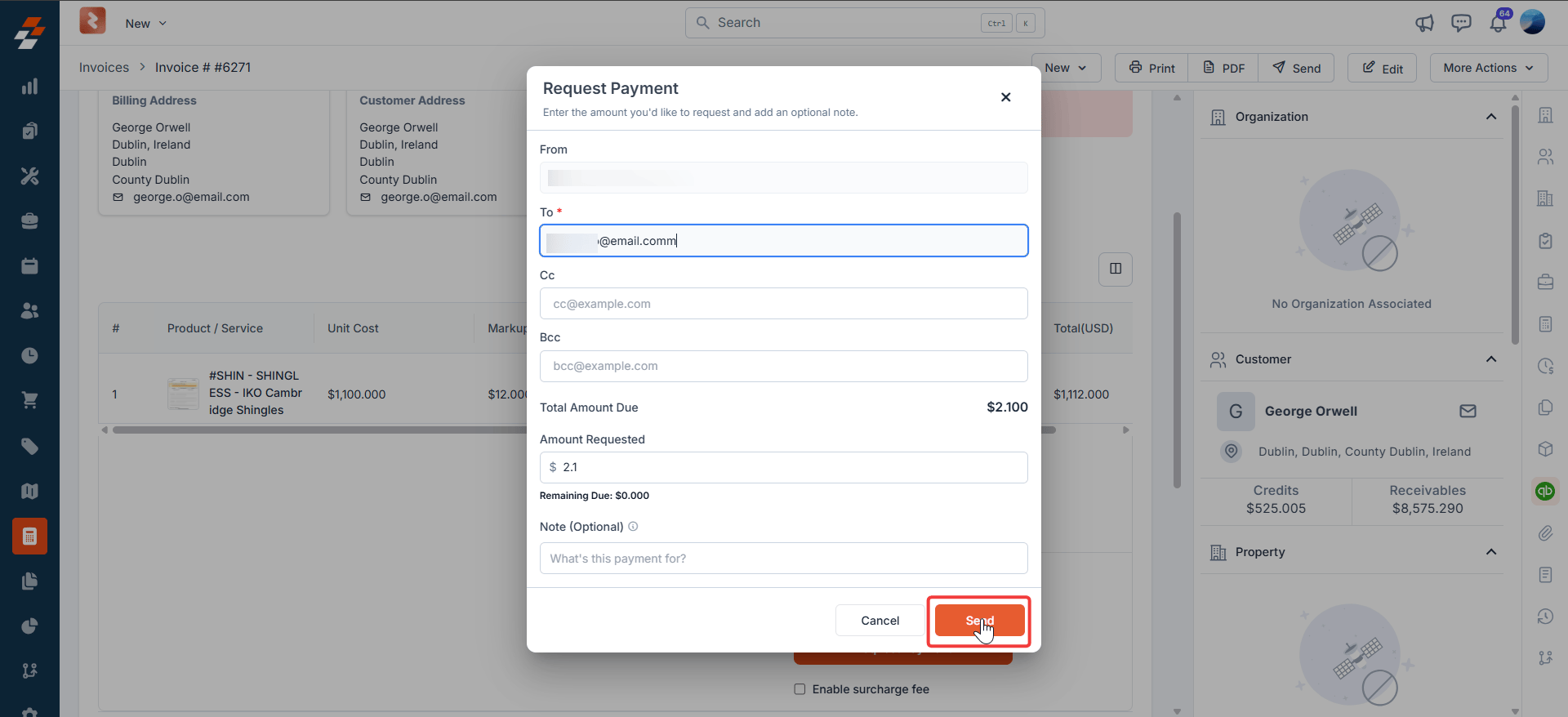Open the shopping cart icon in left sidebar
Viewport: 1568px width, 717px height.
29,400
